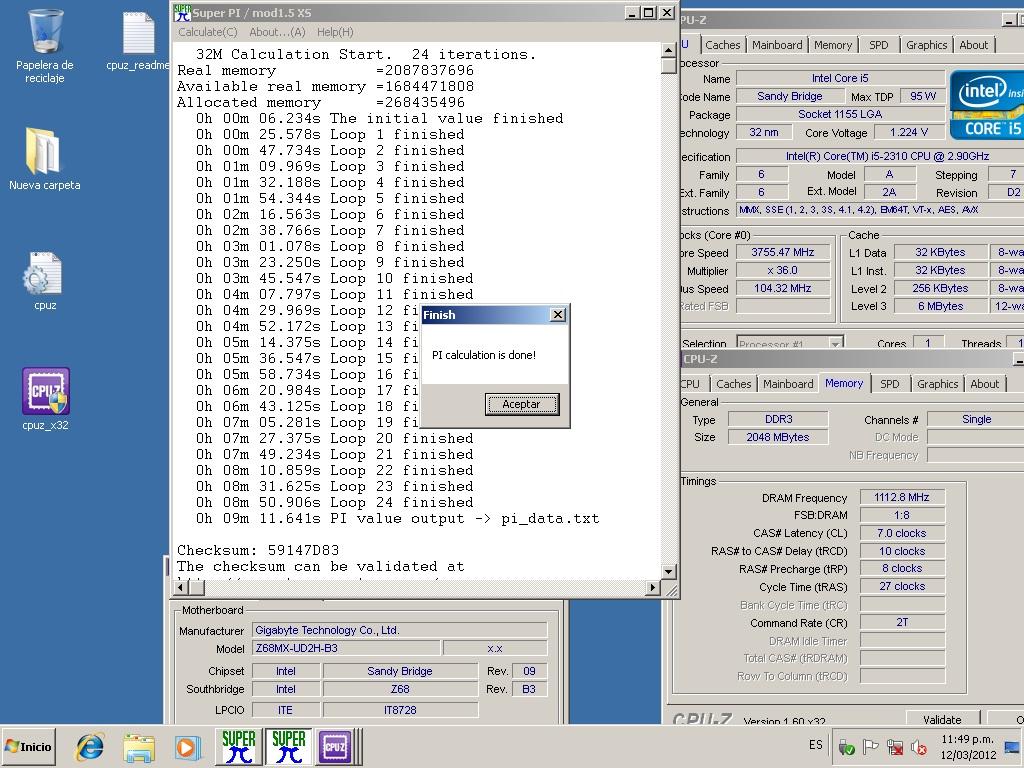Open the Help(H) menu in Super PI
The image size is (1024, 768).
click(x=335, y=32)
